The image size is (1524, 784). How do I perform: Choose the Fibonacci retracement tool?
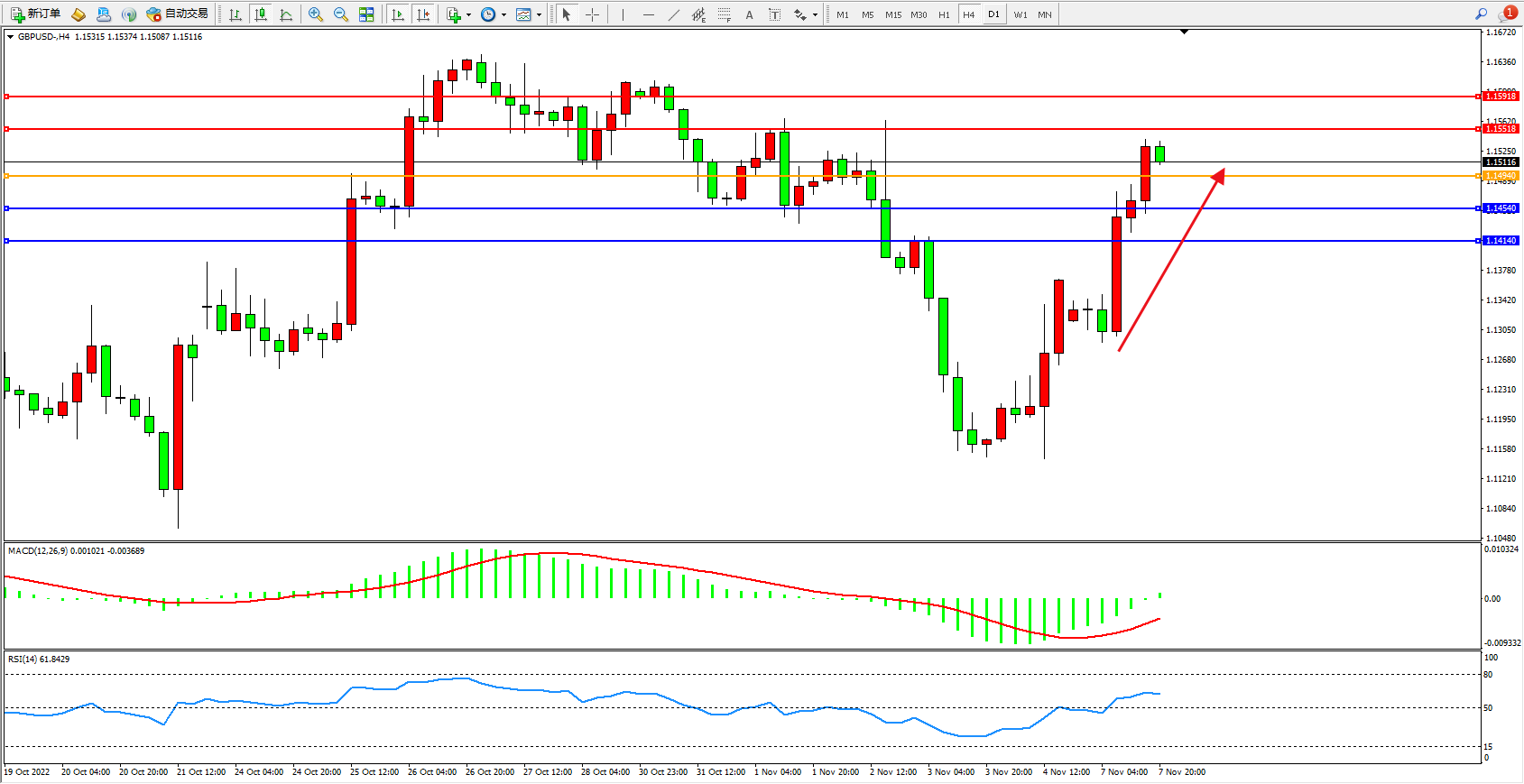click(725, 14)
